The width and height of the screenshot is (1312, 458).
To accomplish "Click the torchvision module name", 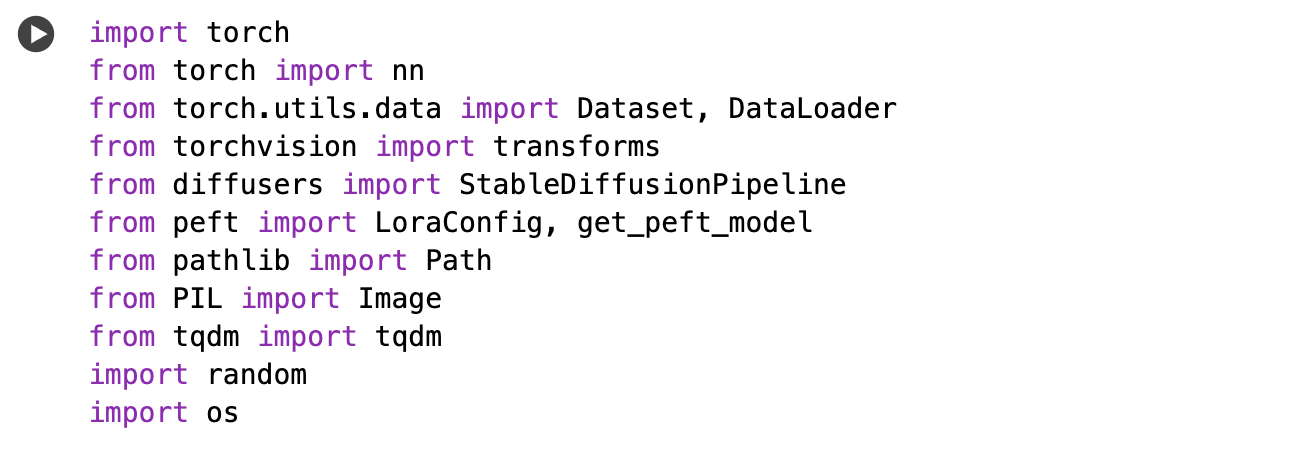I will 265,147.
